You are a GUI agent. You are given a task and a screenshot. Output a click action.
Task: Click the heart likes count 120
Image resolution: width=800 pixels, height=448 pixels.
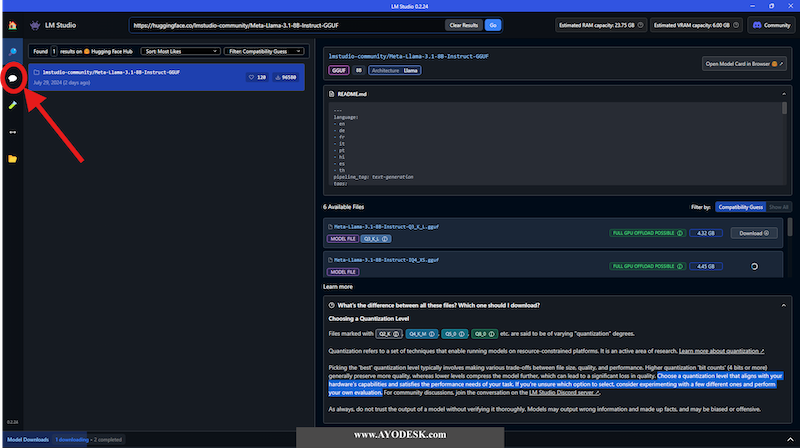pos(257,77)
